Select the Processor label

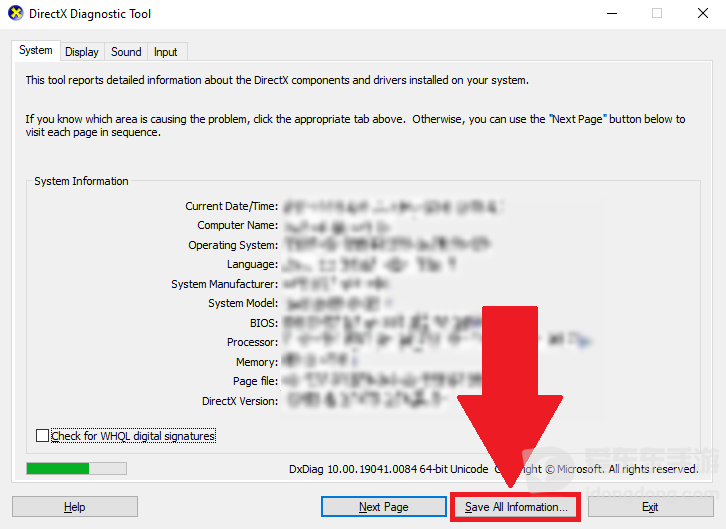[x=252, y=342]
